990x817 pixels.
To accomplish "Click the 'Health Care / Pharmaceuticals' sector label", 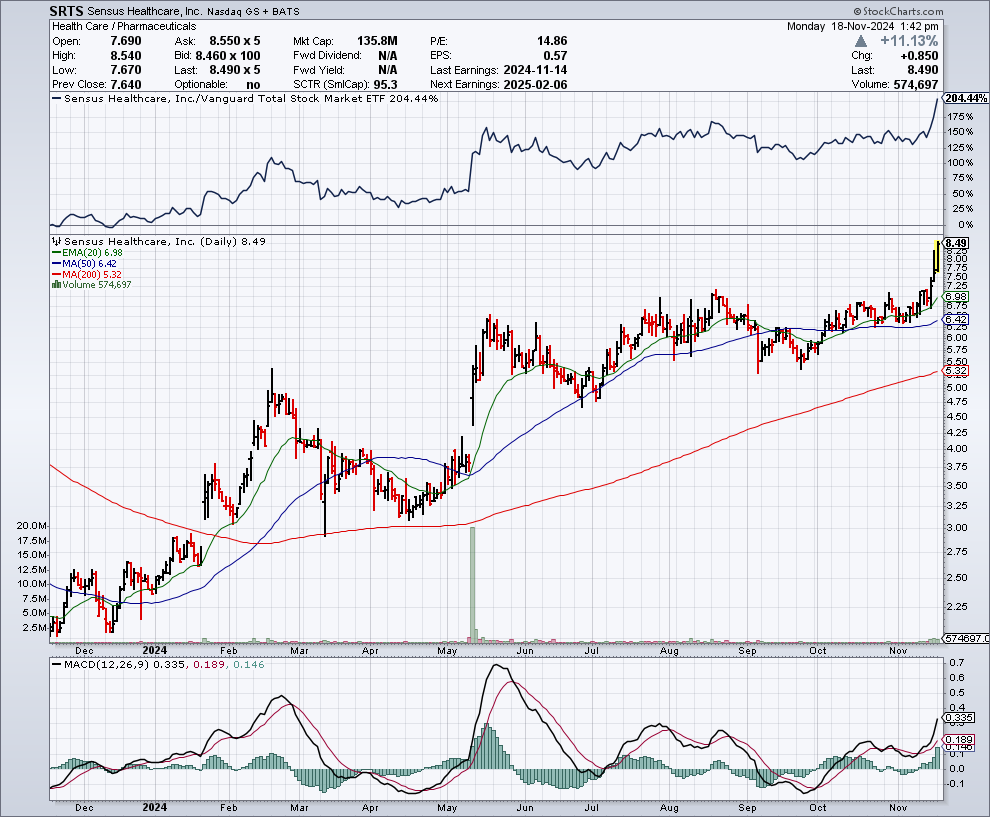I will [124, 27].
